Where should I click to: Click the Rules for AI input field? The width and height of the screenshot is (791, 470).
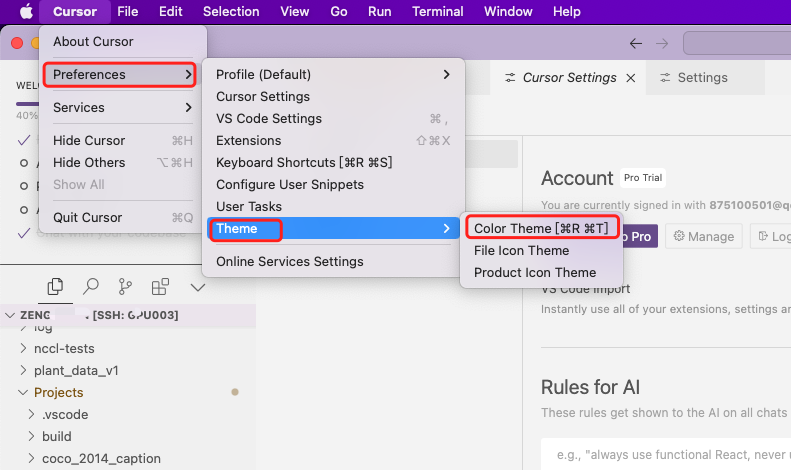[x=668, y=454]
